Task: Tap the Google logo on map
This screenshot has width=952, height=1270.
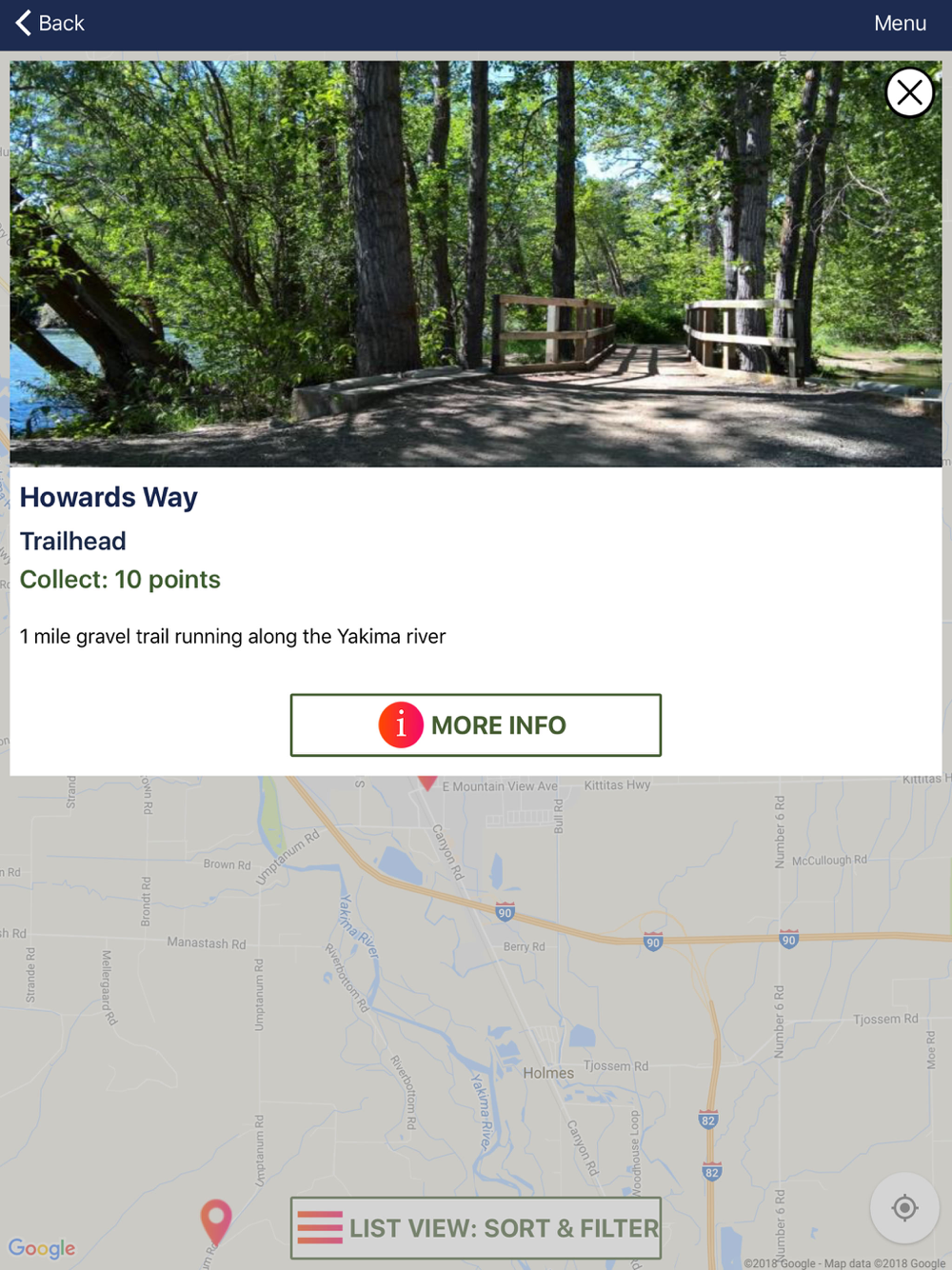Action: pos(42,1248)
